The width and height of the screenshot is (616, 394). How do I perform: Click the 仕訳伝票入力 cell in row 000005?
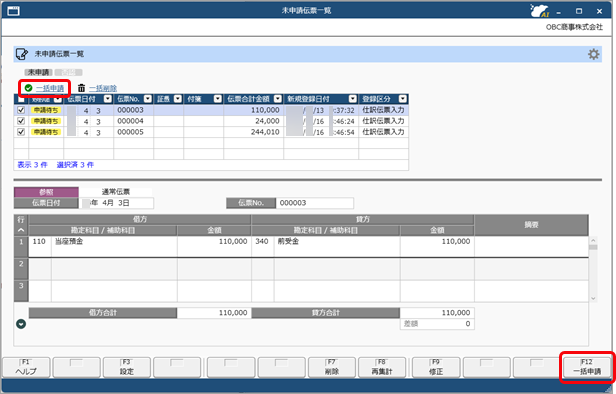click(x=383, y=132)
